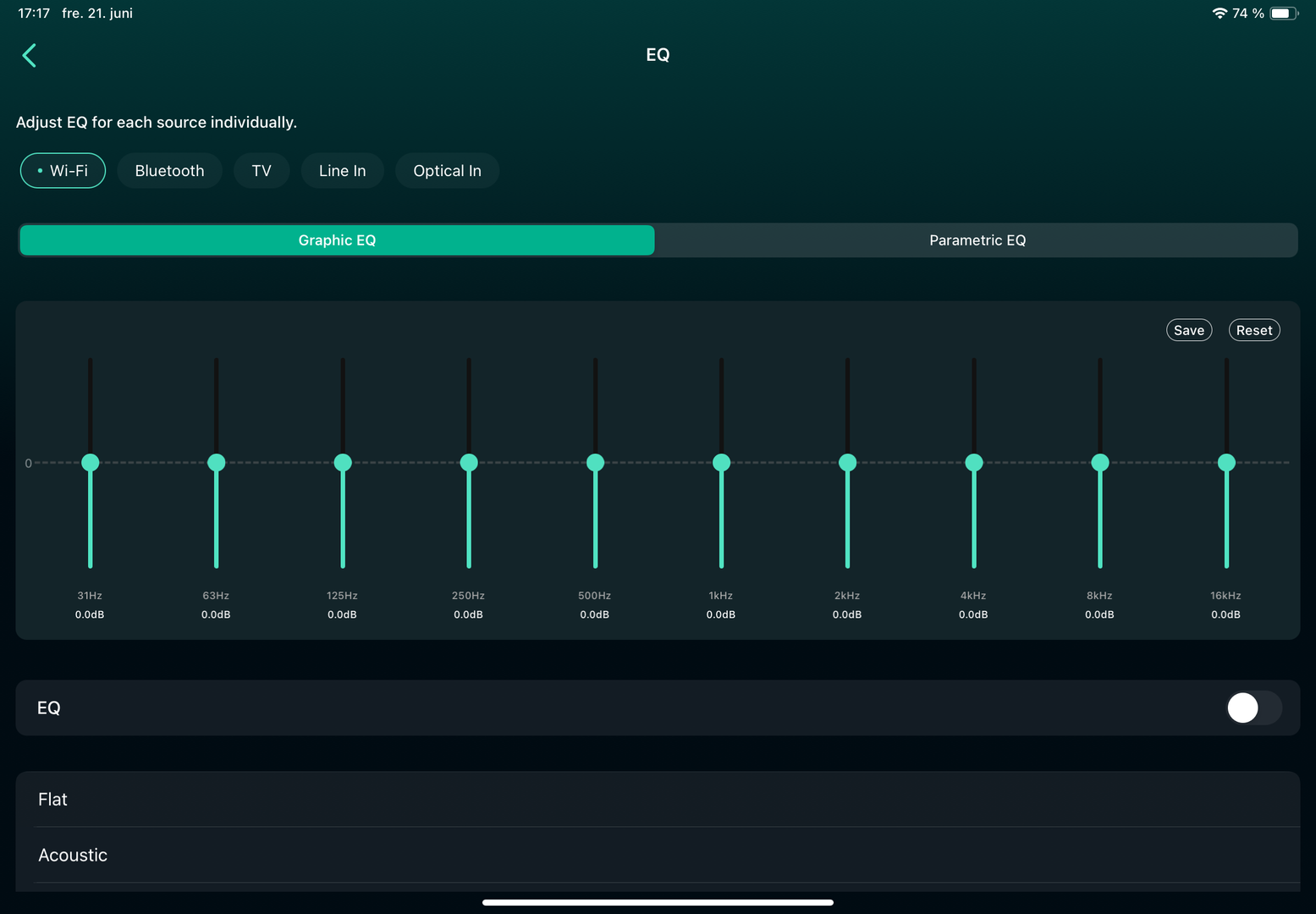Click the 31Hz slider knob
Viewport: 1316px width, 914px height.
[91, 462]
